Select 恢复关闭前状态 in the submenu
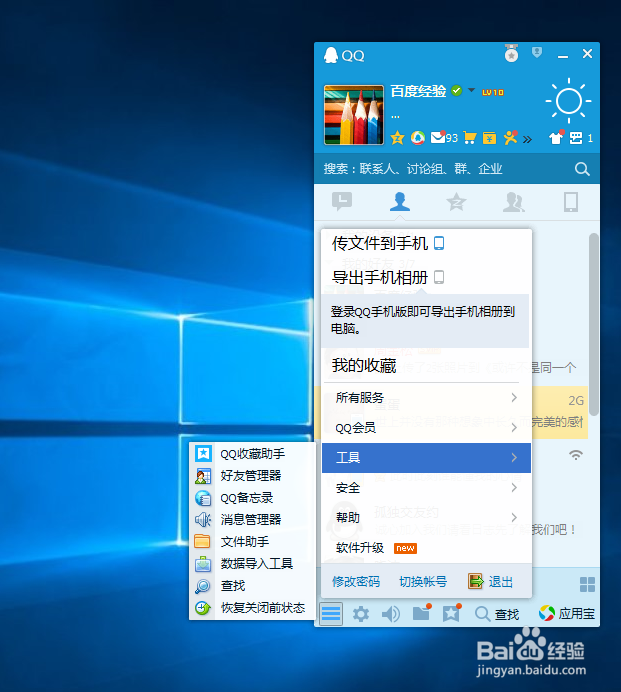Viewport: 621px width, 692px height. 252,608
